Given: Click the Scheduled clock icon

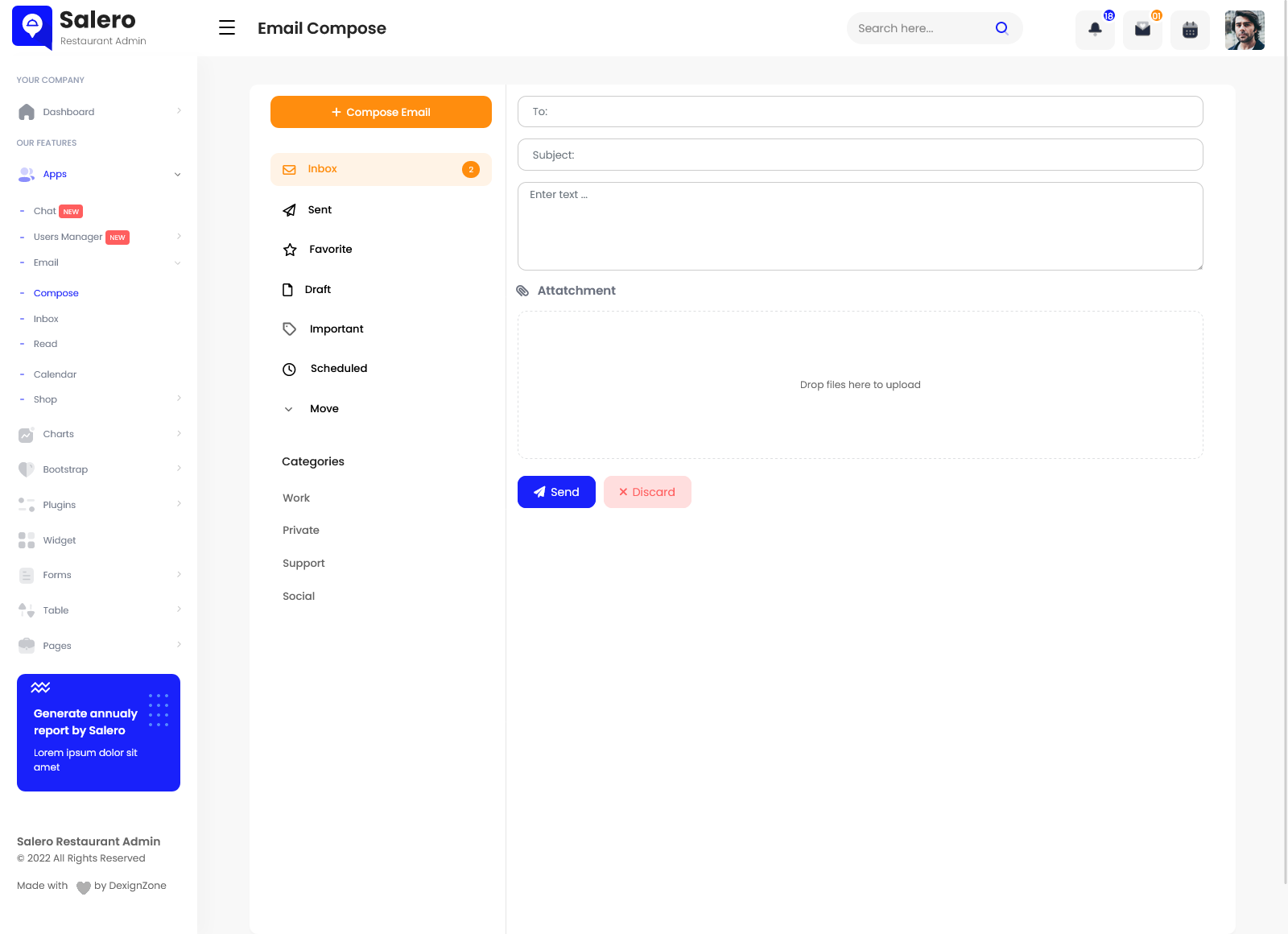Looking at the screenshot, I should point(289,369).
